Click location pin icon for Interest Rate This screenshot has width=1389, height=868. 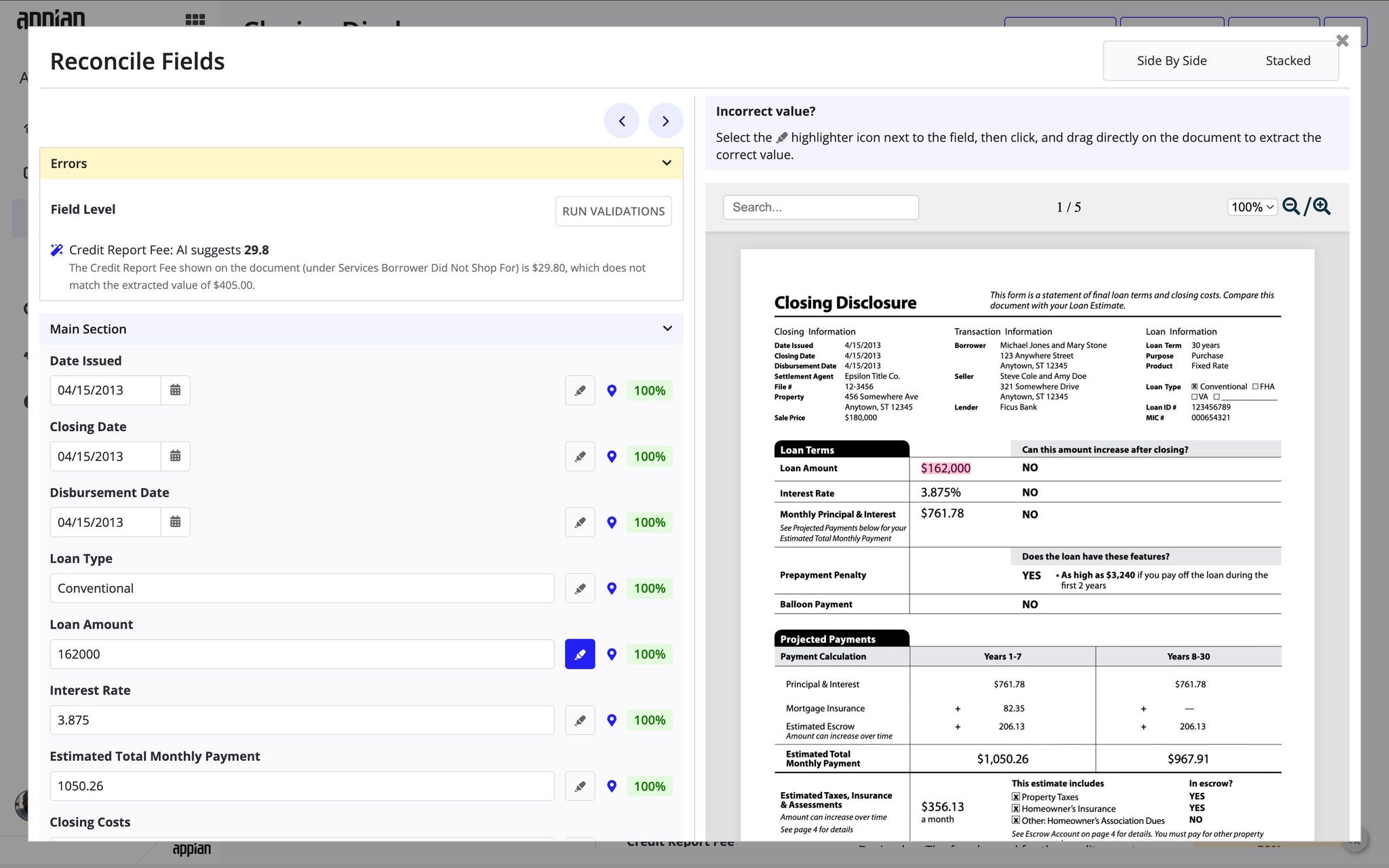[x=612, y=720]
